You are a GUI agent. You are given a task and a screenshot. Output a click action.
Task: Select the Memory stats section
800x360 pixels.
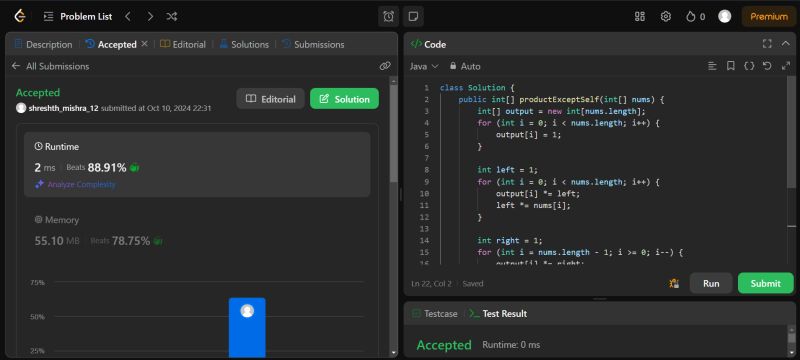coord(197,231)
